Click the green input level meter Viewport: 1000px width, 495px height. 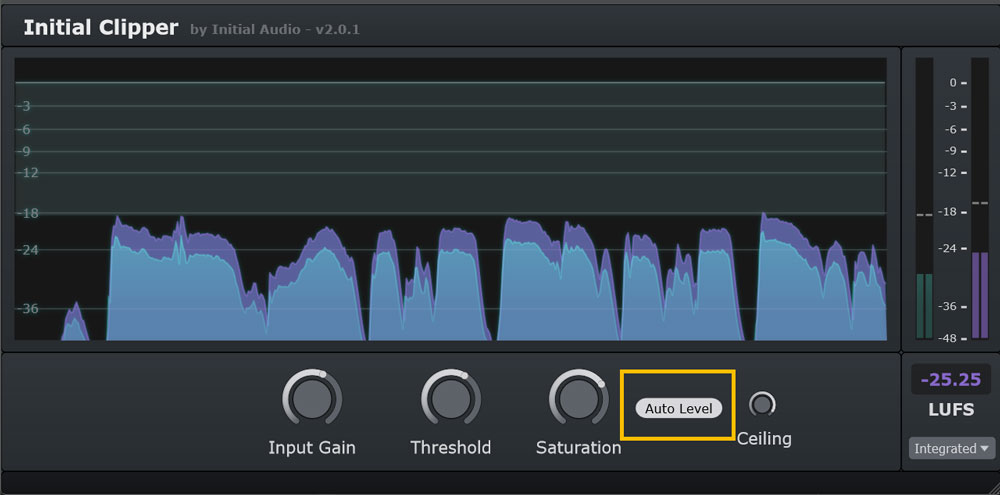tap(924, 306)
